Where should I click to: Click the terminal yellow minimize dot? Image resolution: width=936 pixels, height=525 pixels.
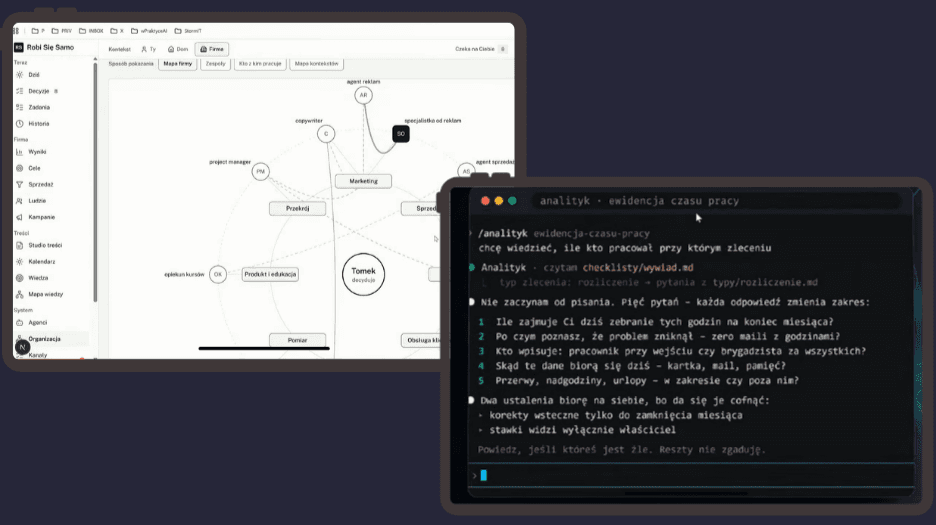498,201
